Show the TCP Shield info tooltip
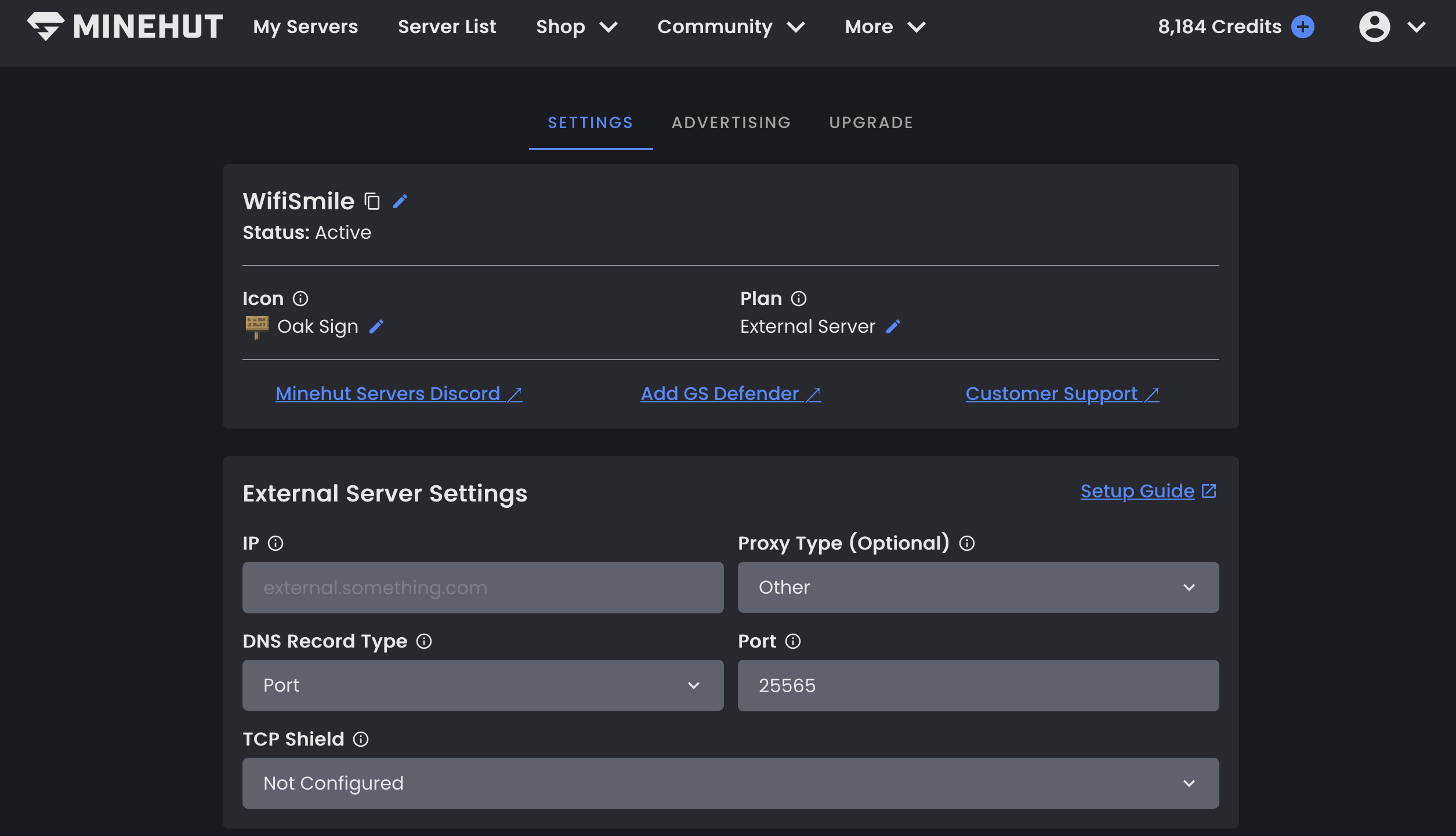The image size is (1456, 836). tap(361, 739)
